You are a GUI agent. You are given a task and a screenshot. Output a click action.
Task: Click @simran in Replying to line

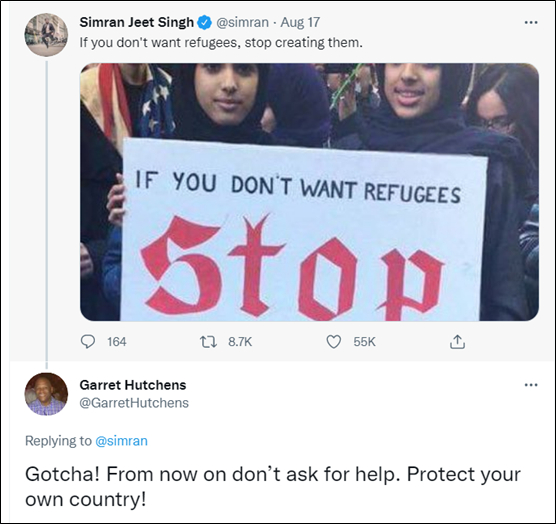(122, 441)
